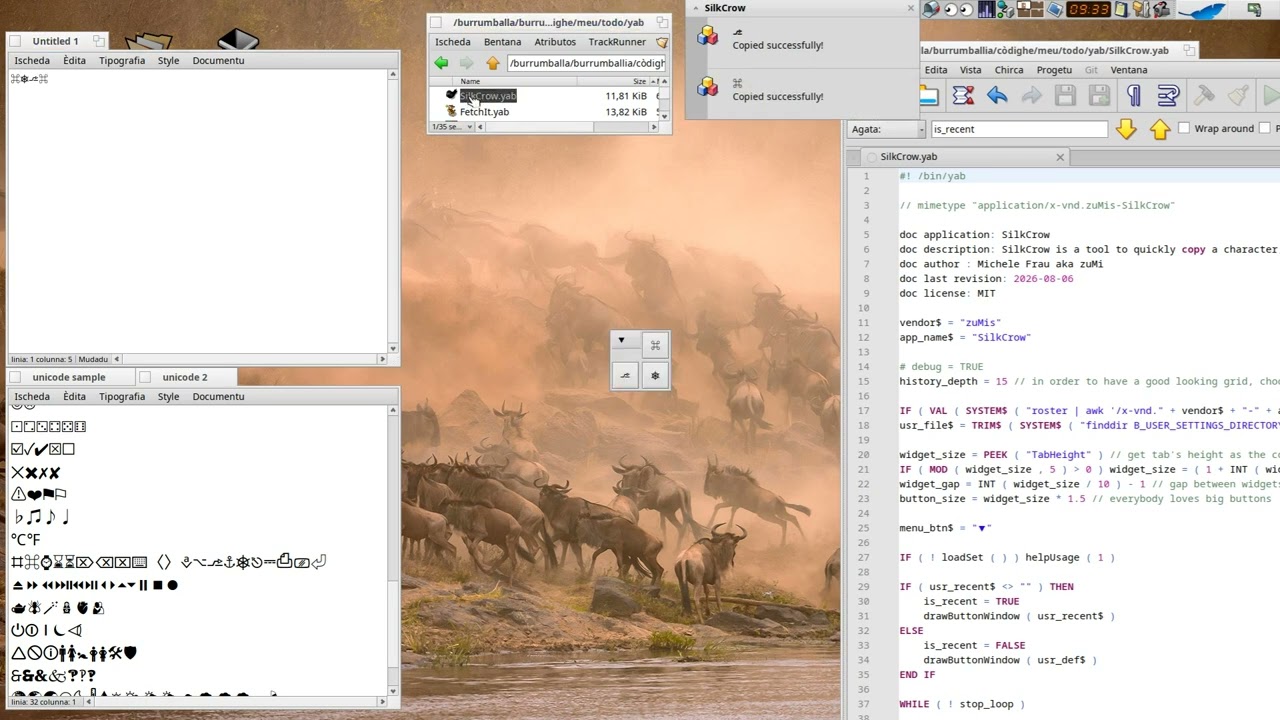Screen dimensions: 1280x720
Task: Click Tracker file list's scrollbar down arrow
Action: [664, 115]
